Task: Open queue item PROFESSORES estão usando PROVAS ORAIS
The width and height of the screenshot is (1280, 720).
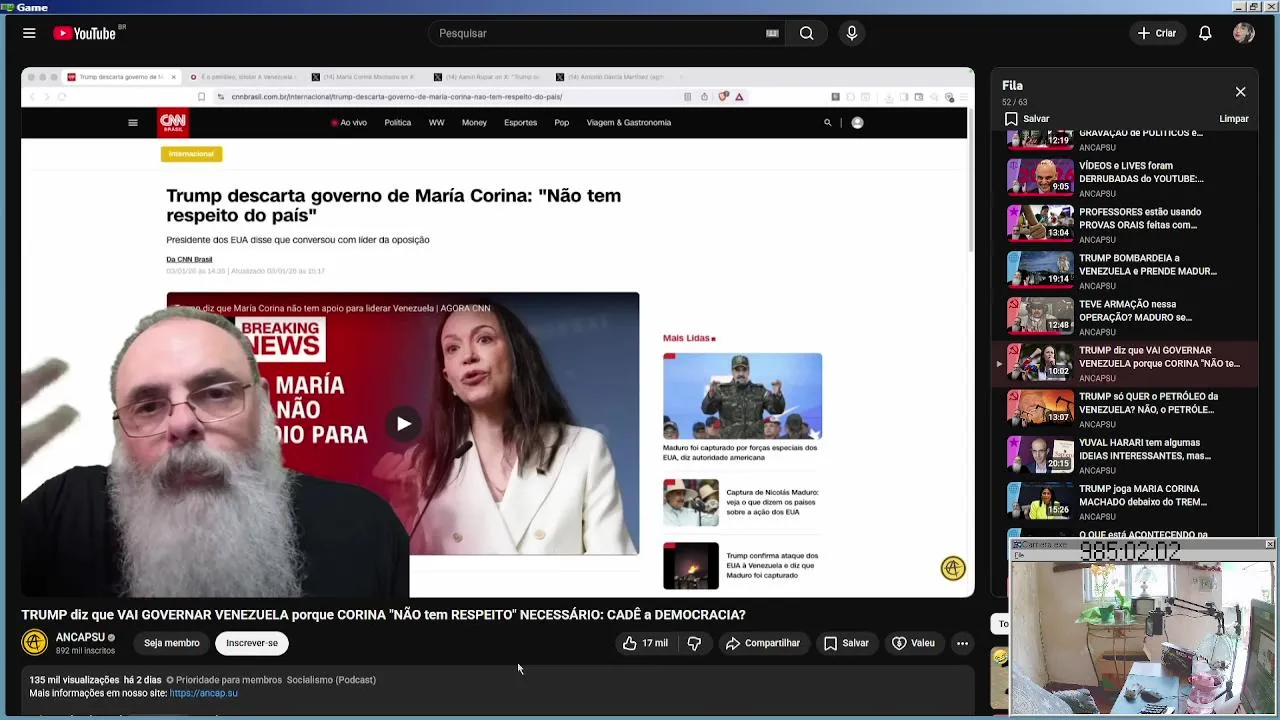Action: [x=1127, y=224]
